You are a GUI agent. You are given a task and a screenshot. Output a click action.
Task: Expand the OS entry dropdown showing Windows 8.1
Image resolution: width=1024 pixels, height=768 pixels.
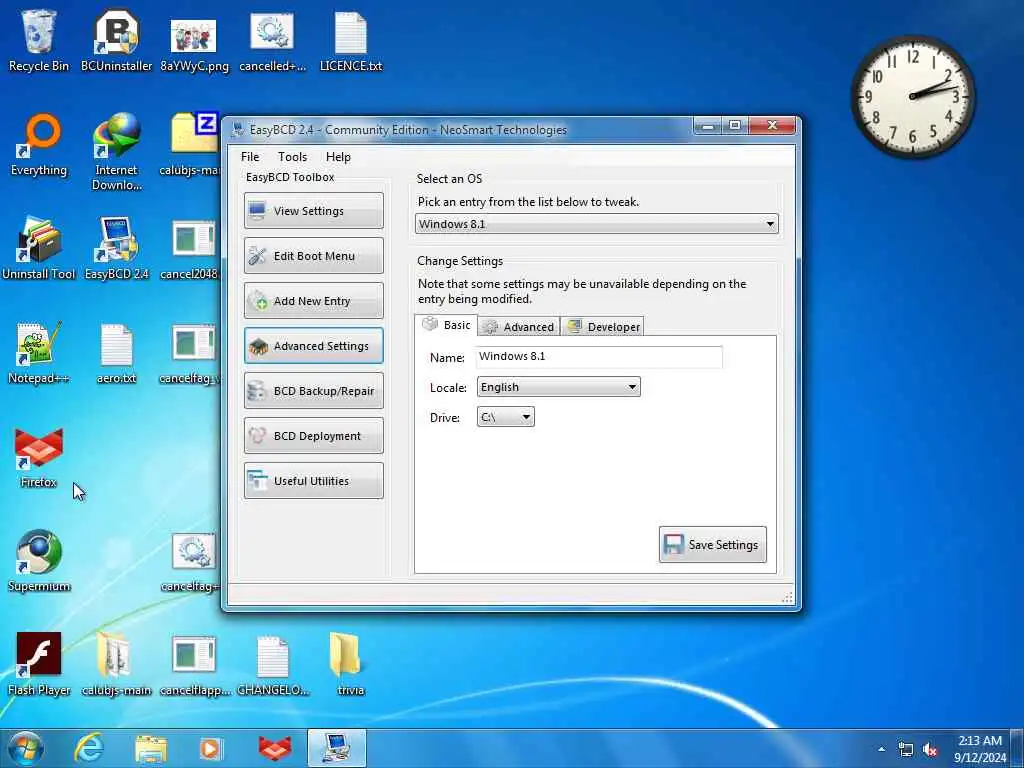tap(596, 224)
